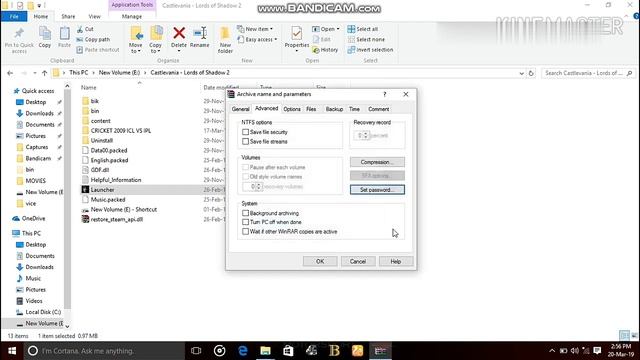Click the Back navigation arrow
This screenshot has width=640, height=360.
[10, 73]
